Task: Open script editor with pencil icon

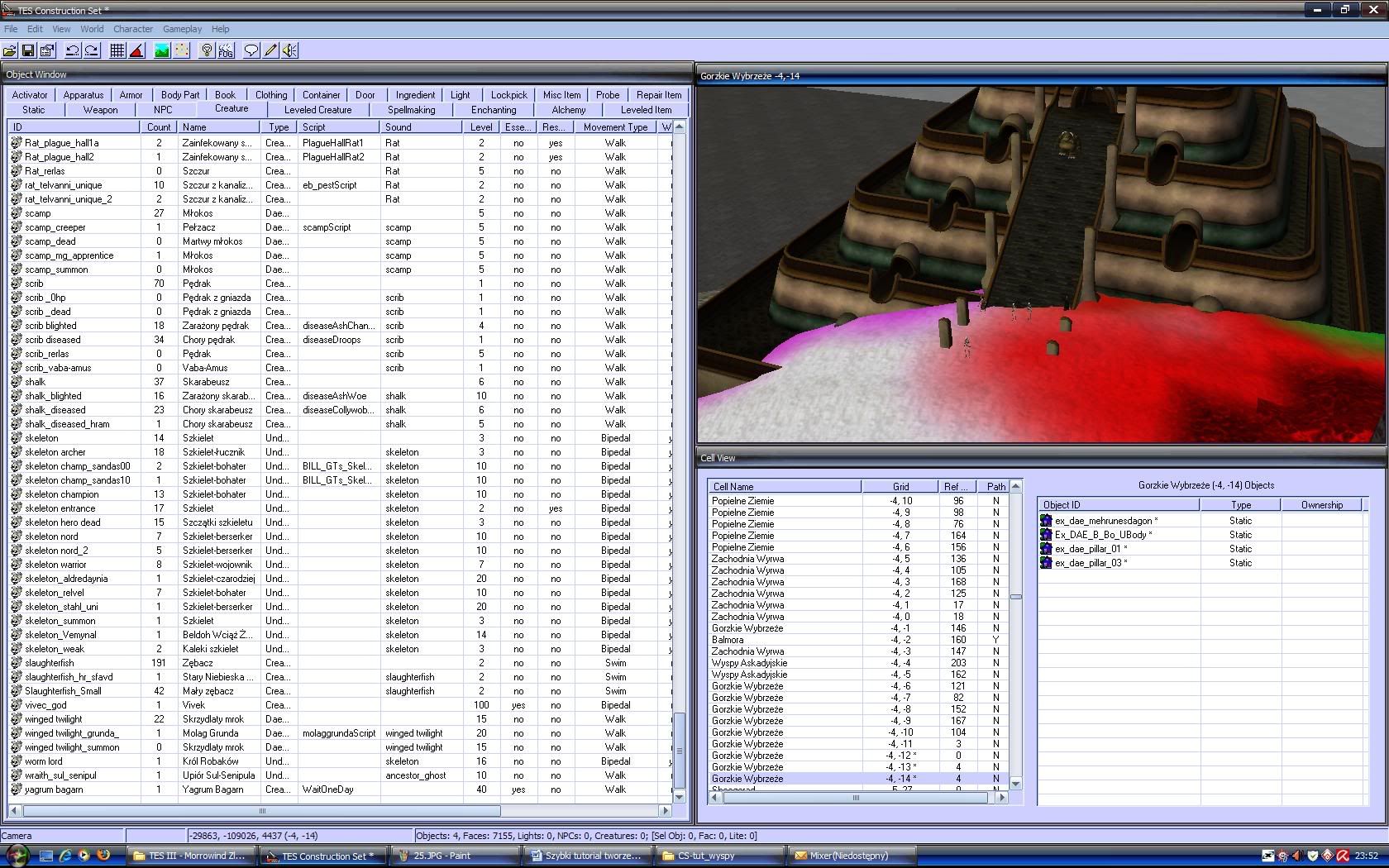Action: [x=270, y=50]
